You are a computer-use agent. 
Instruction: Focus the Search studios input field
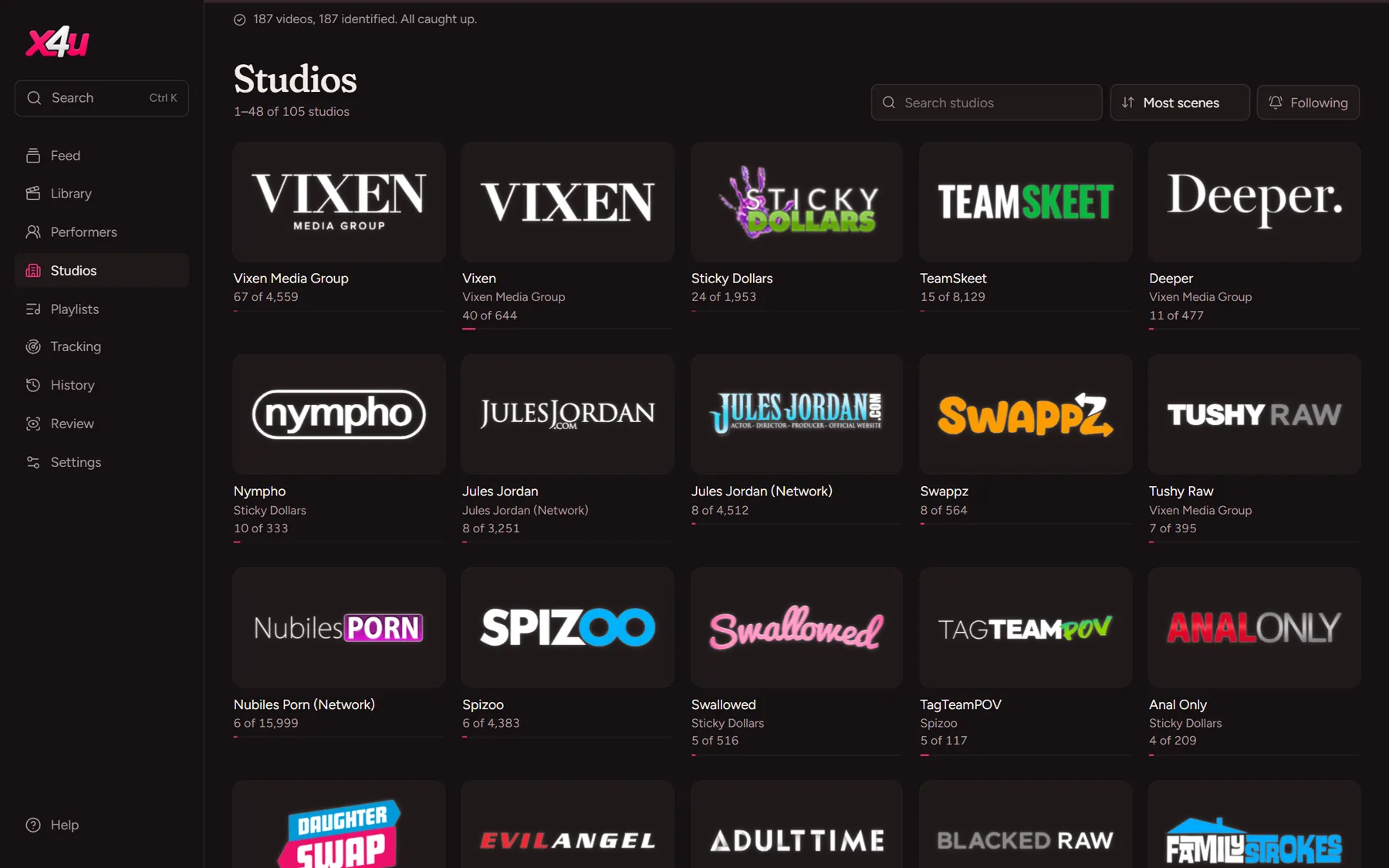tap(986, 103)
